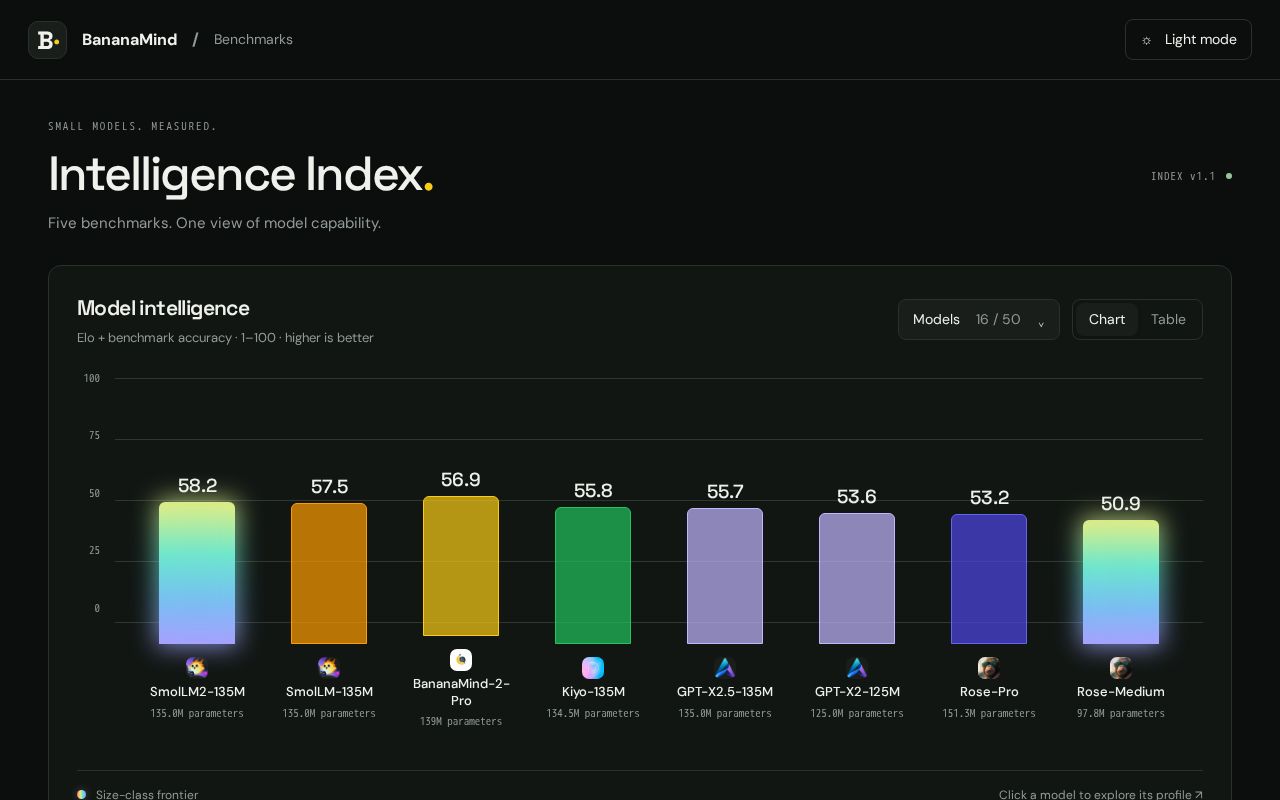Switch to the Table view tab
This screenshot has width=1280, height=800.
click(x=1168, y=320)
